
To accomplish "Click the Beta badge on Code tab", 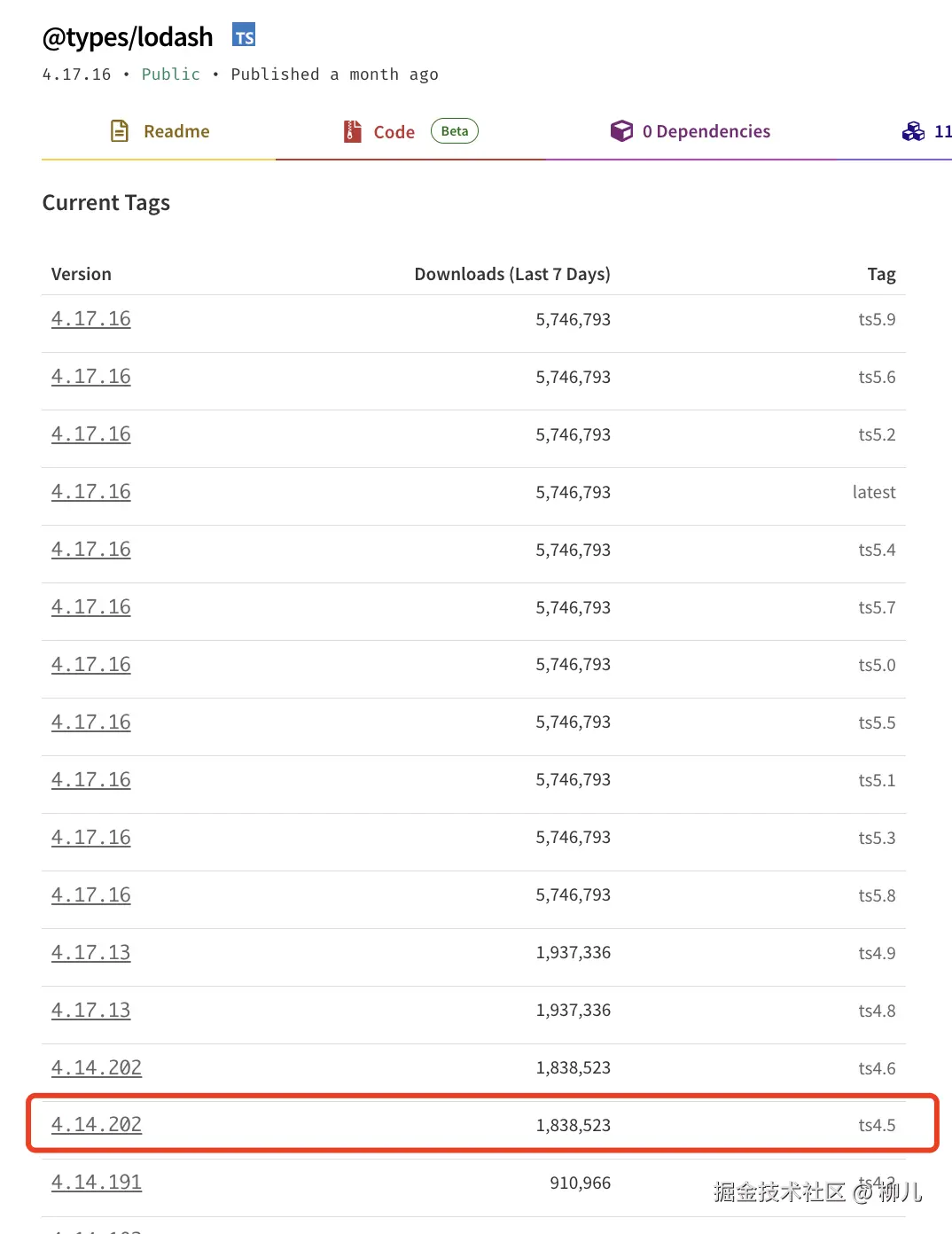I will point(455,131).
